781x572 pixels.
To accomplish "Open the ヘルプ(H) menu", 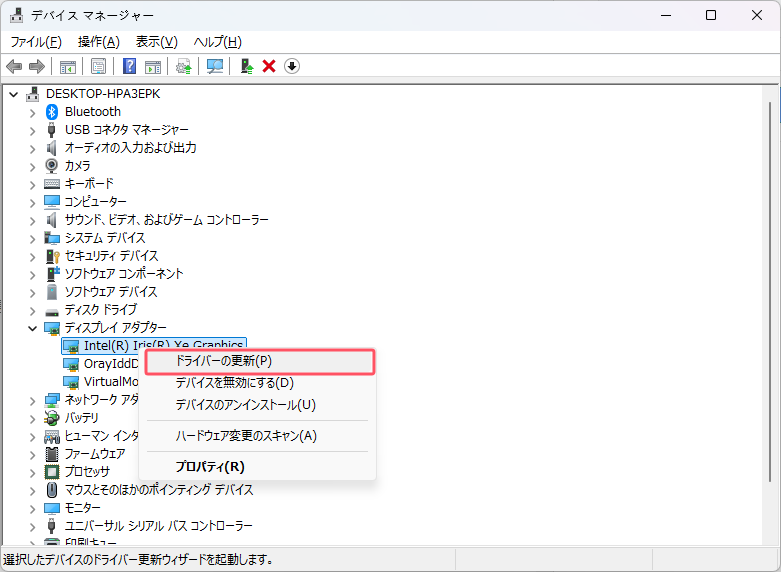I will 218,42.
